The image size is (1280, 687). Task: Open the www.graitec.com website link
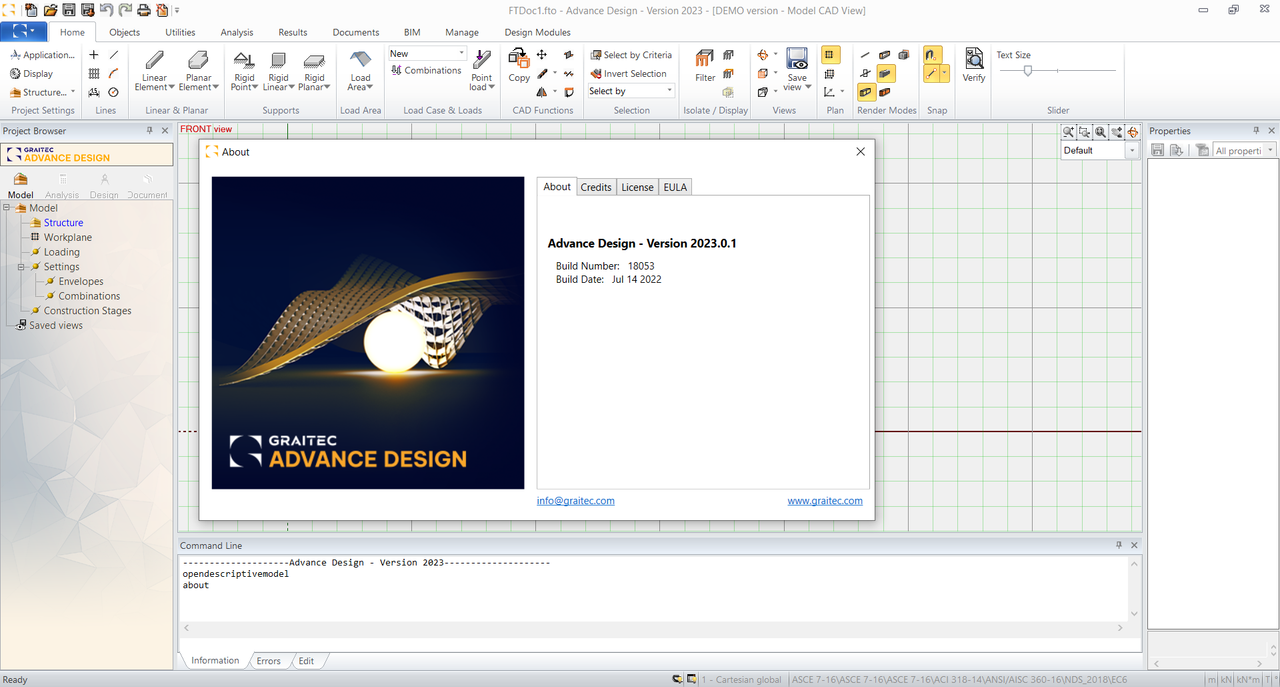point(825,501)
